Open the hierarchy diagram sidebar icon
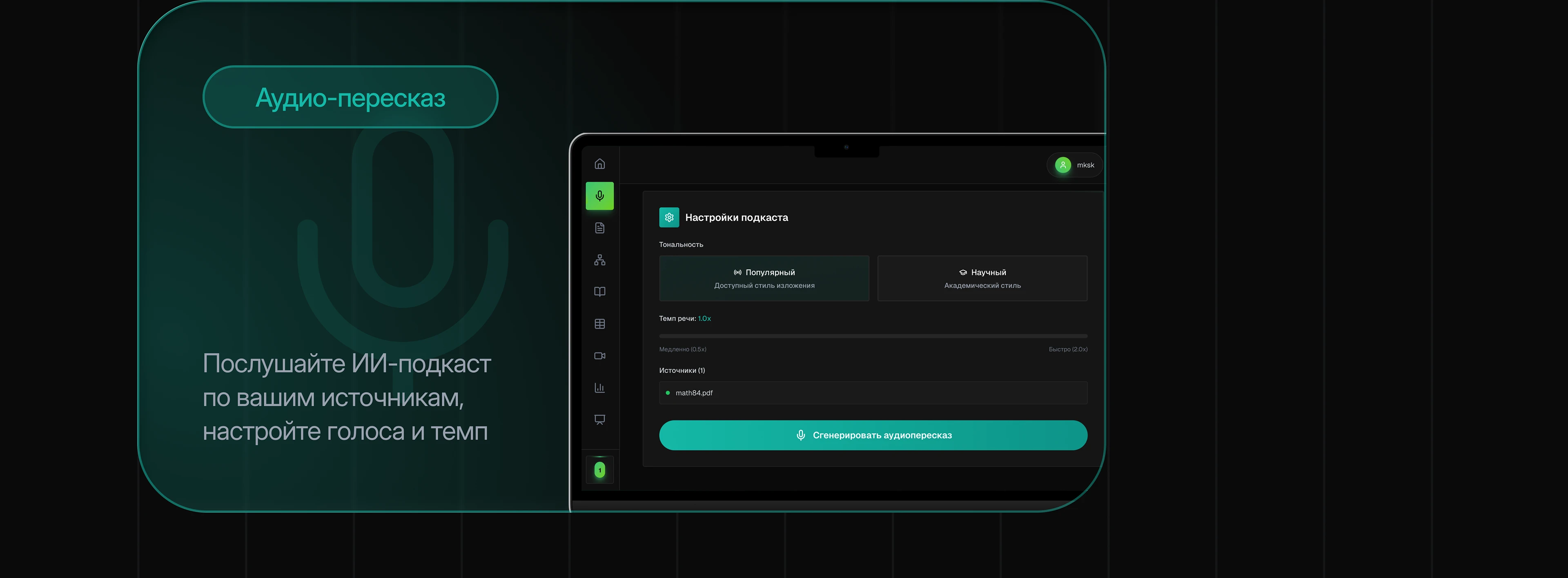This screenshot has height=578, width=1568. pos(599,260)
